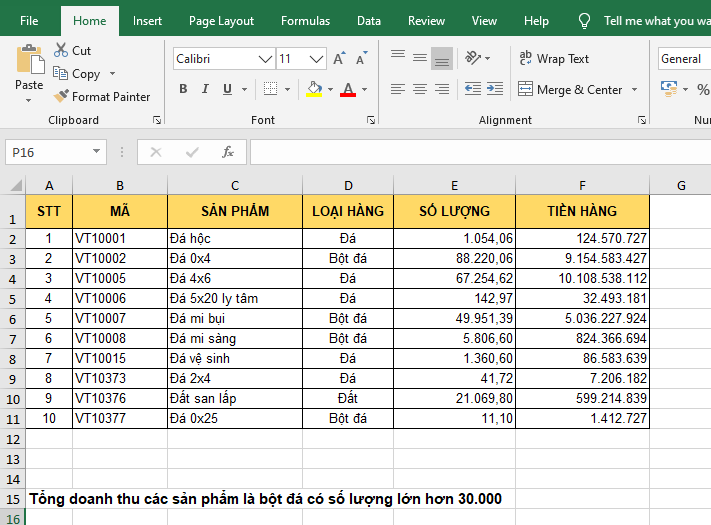711x525 pixels.
Task: Click the Tell me lightbulb icon
Action: pos(585,21)
